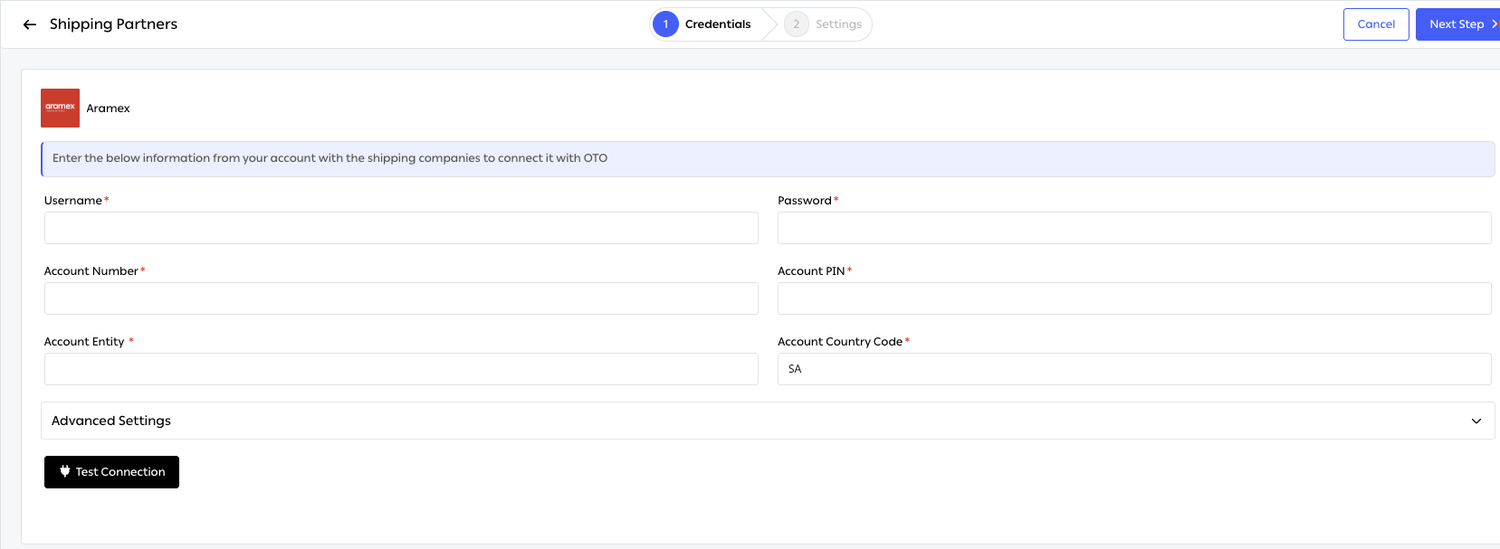The image size is (1500, 549).
Task: Click the Aramex logo
Action: coord(60,108)
